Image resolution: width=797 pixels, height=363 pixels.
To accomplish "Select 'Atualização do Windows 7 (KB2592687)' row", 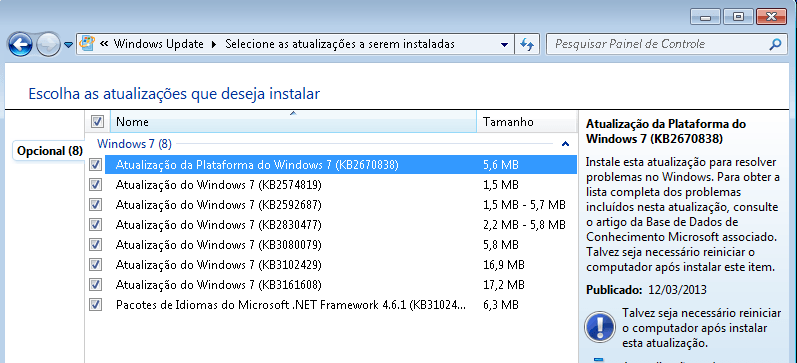I will [341, 204].
